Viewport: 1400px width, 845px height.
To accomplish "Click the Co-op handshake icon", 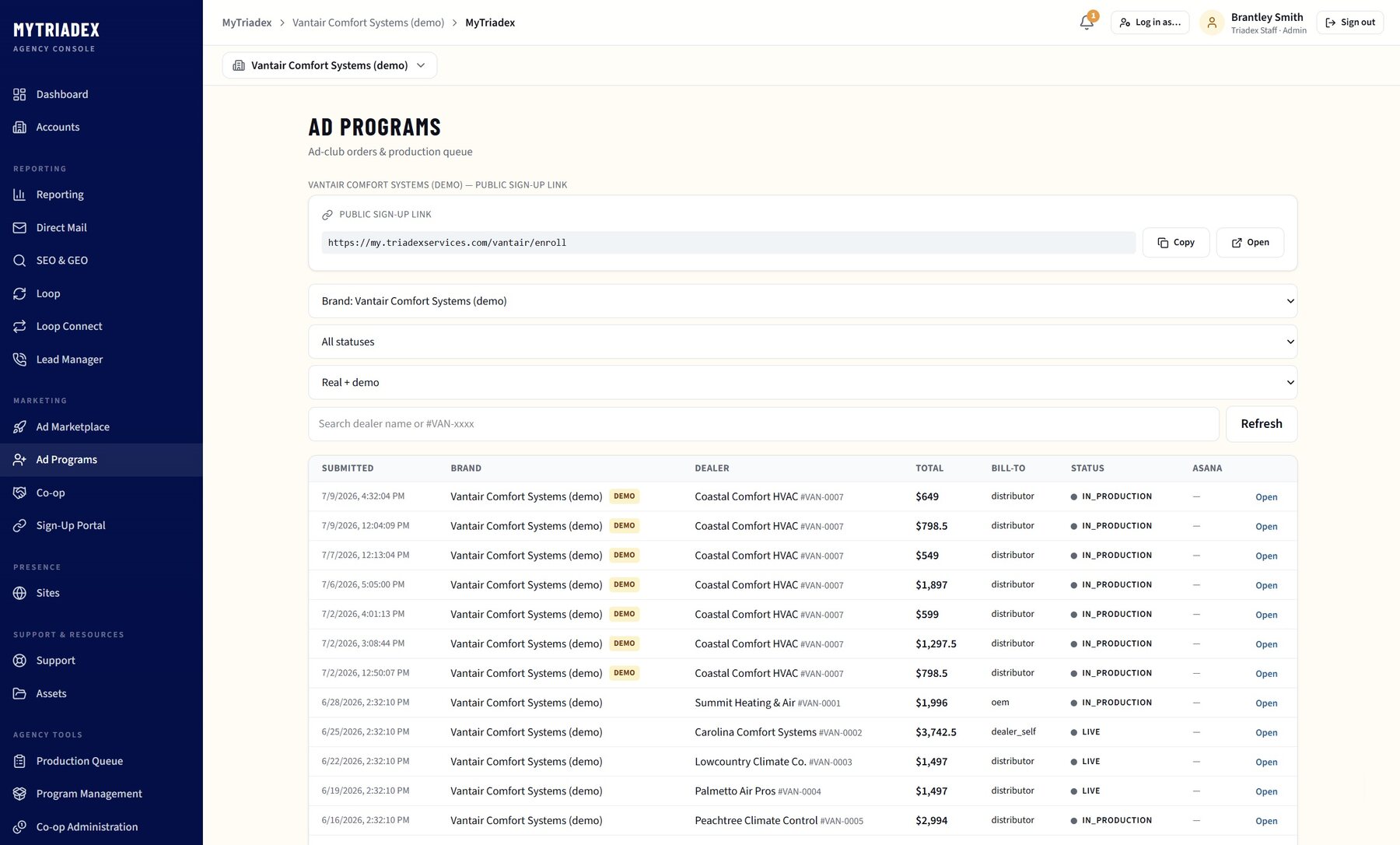I will click(x=19, y=493).
